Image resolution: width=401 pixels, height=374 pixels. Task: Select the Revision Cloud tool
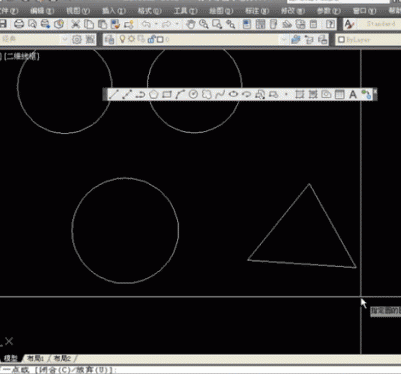207,94
